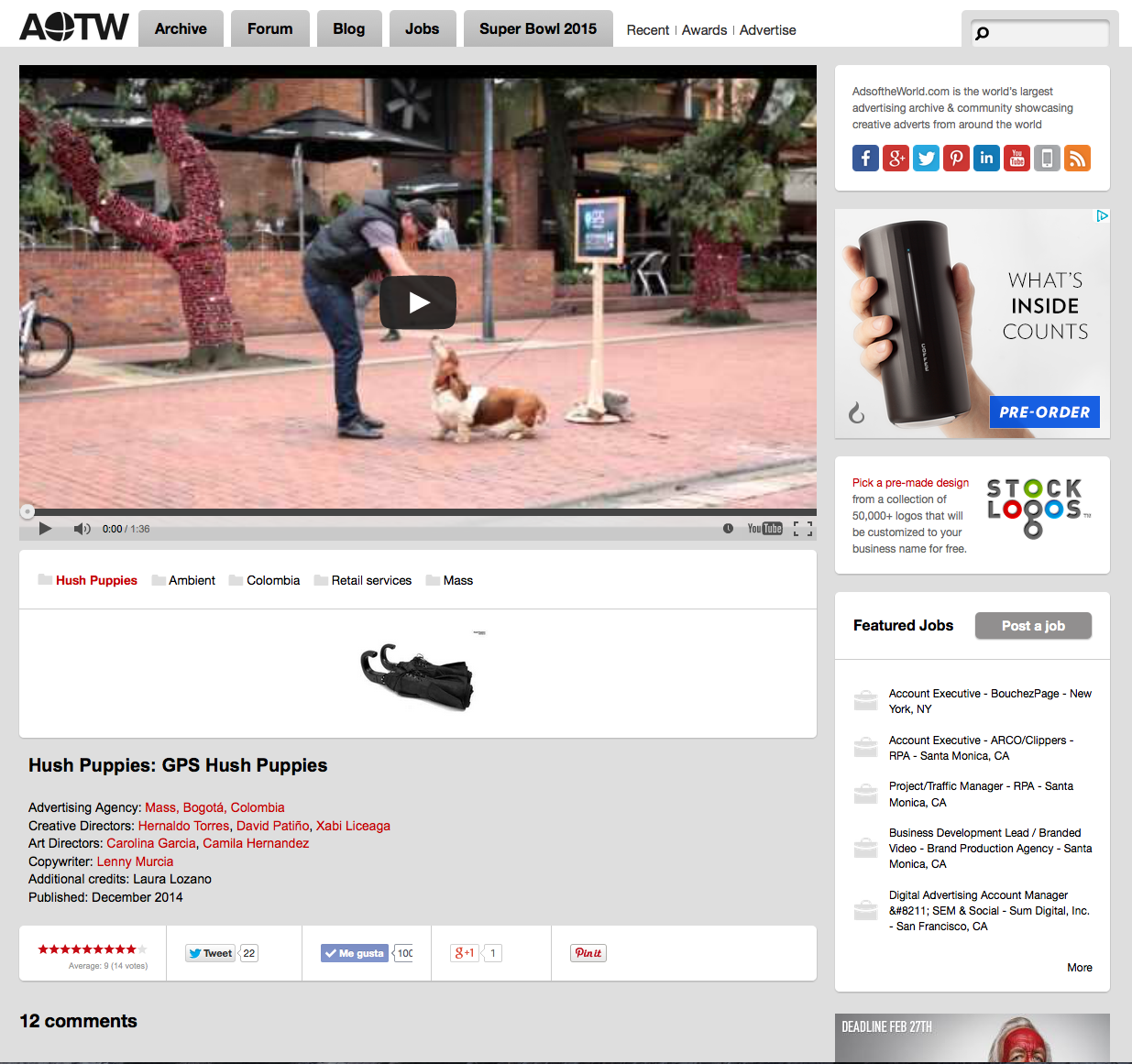
Task: Open Hernaldo Torres credit link
Action: [x=183, y=826]
